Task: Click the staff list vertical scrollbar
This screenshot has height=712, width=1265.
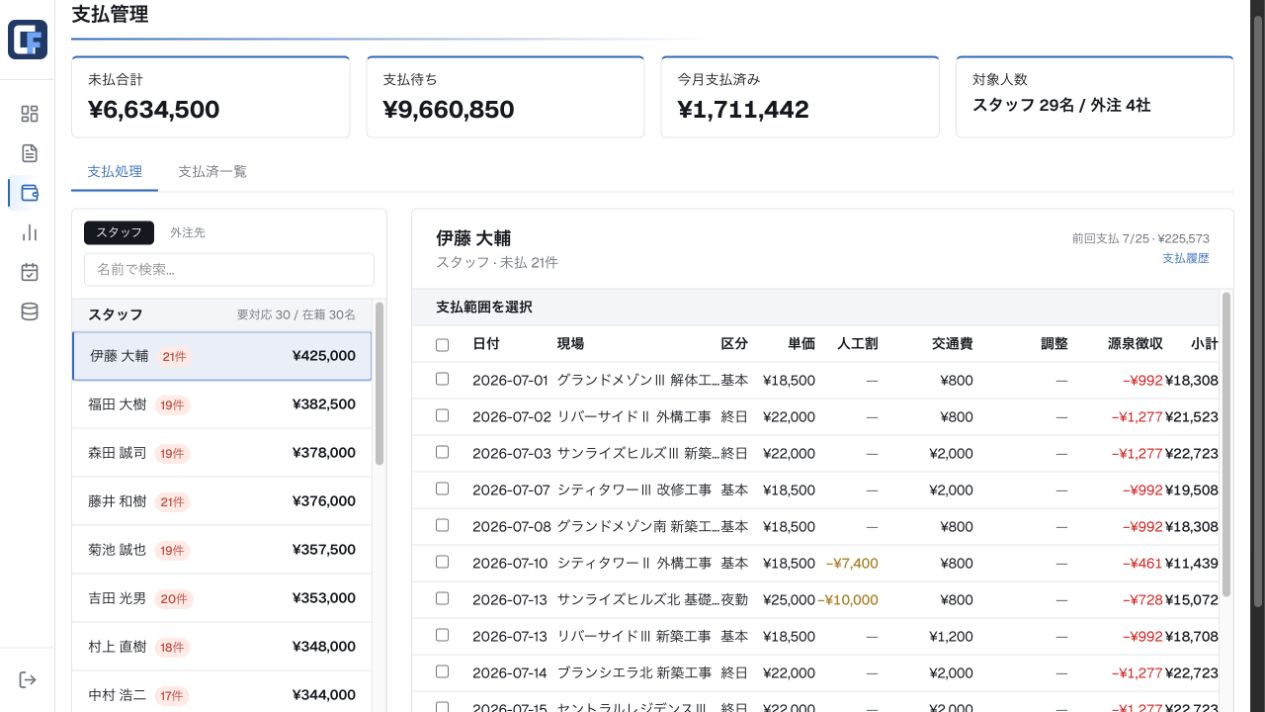Action: click(x=379, y=383)
